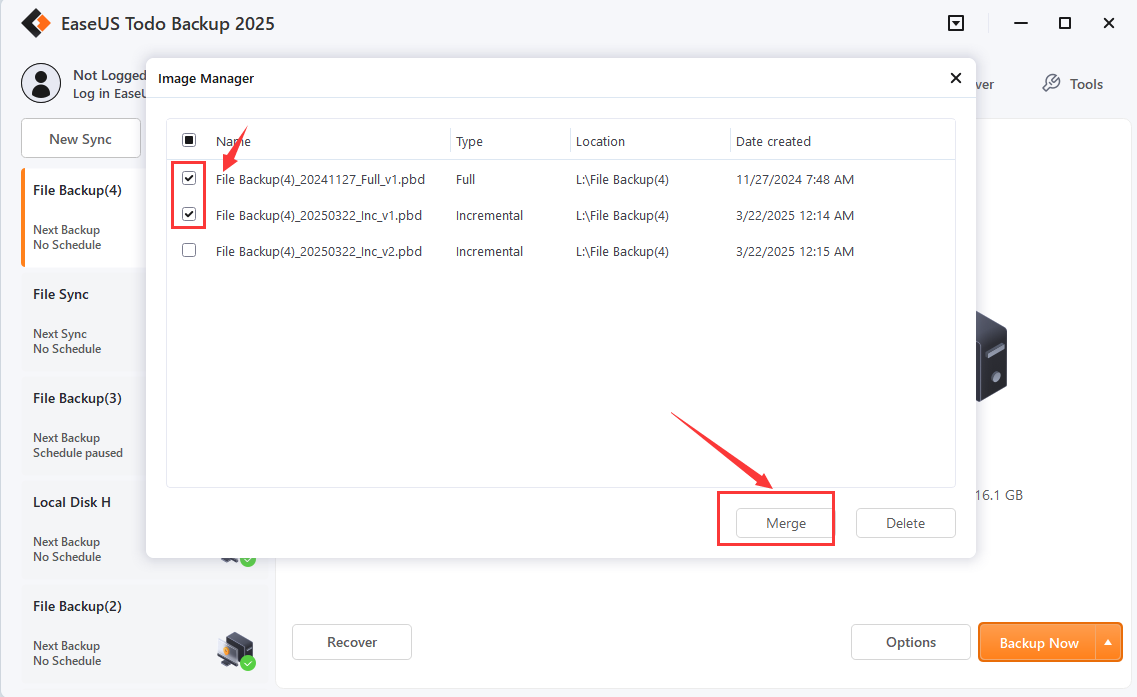Close the EaseUS Todo Backup window
This screenshot has height=697, width=1137.
coord(1109,23)
